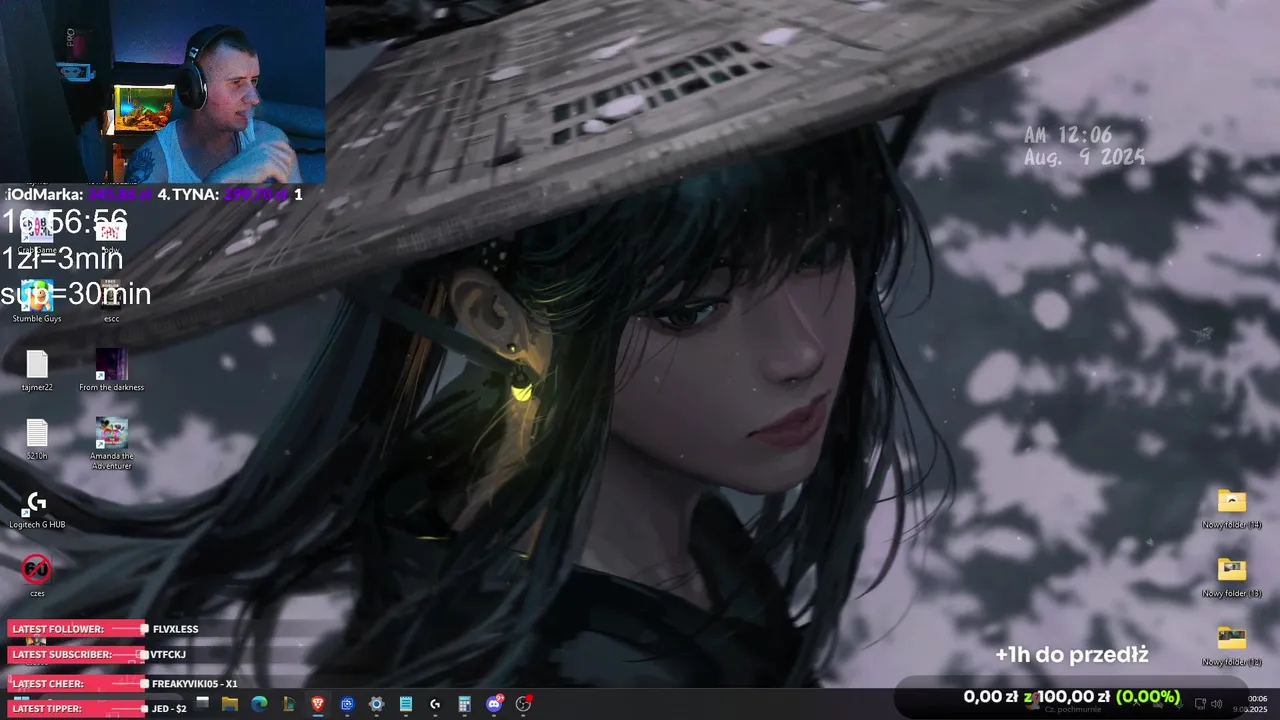Open the blue camera app in taskbar
This screenshot has height=720, width=1280.
(347, 704)
